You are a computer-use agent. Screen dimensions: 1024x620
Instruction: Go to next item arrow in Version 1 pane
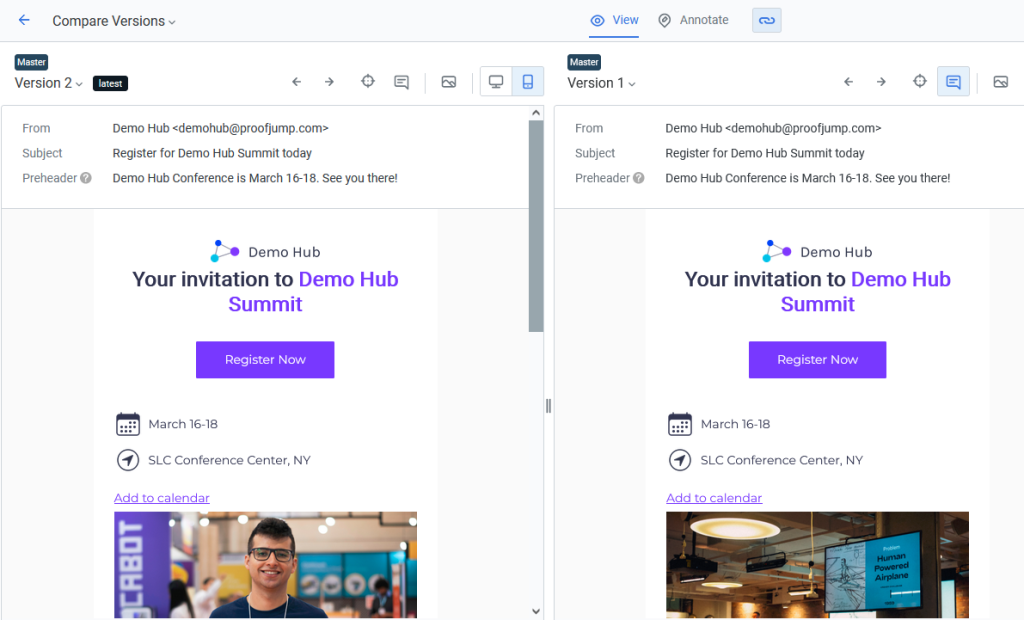point(881,82)
